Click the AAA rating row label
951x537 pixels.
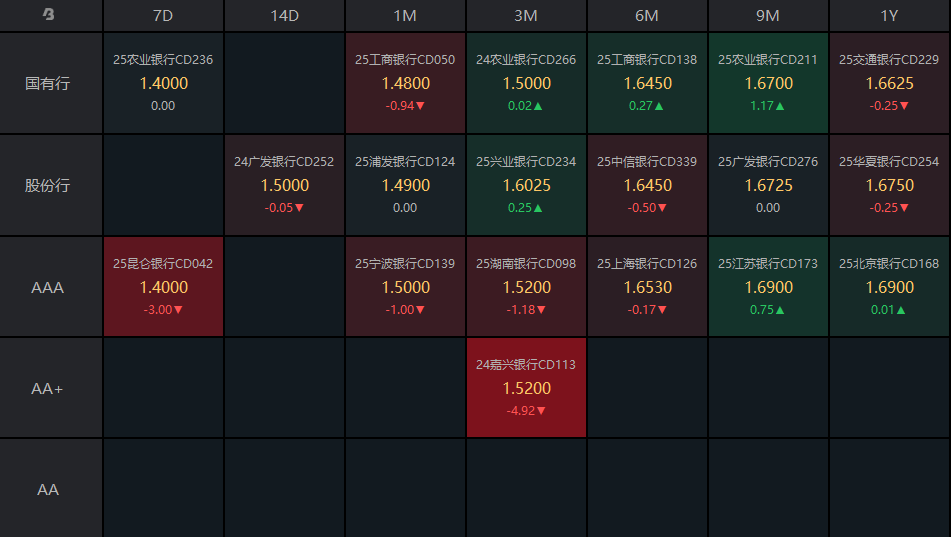(x=48, y=287)
